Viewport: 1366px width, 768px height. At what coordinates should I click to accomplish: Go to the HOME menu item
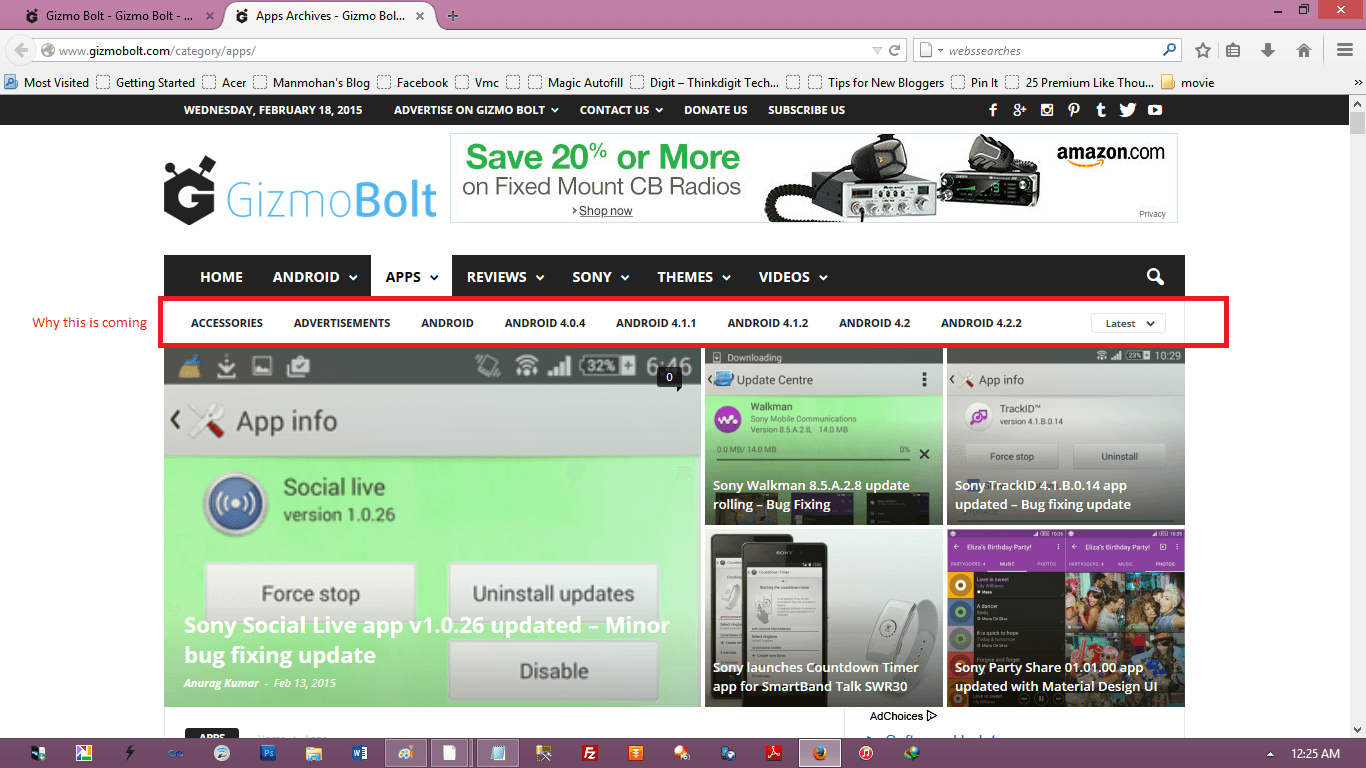pyautogui.click(x=221, y=277)
